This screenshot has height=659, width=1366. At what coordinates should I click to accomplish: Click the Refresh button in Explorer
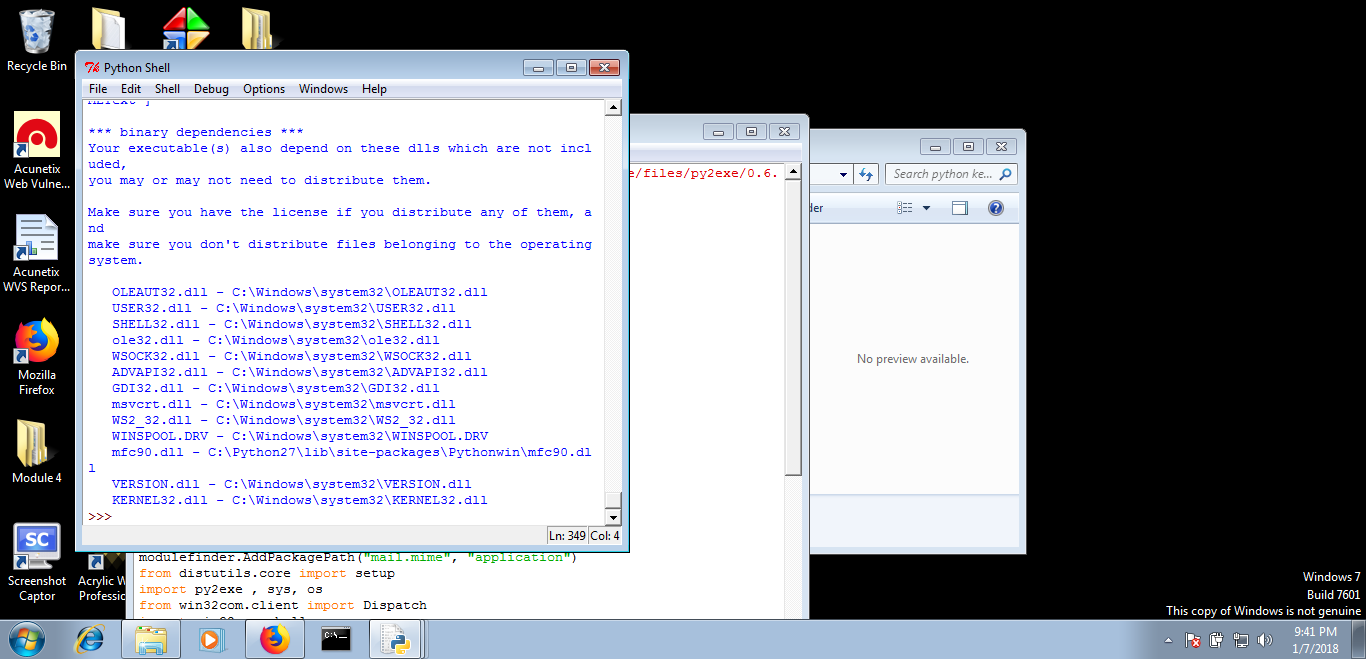(x=866, y=173)
